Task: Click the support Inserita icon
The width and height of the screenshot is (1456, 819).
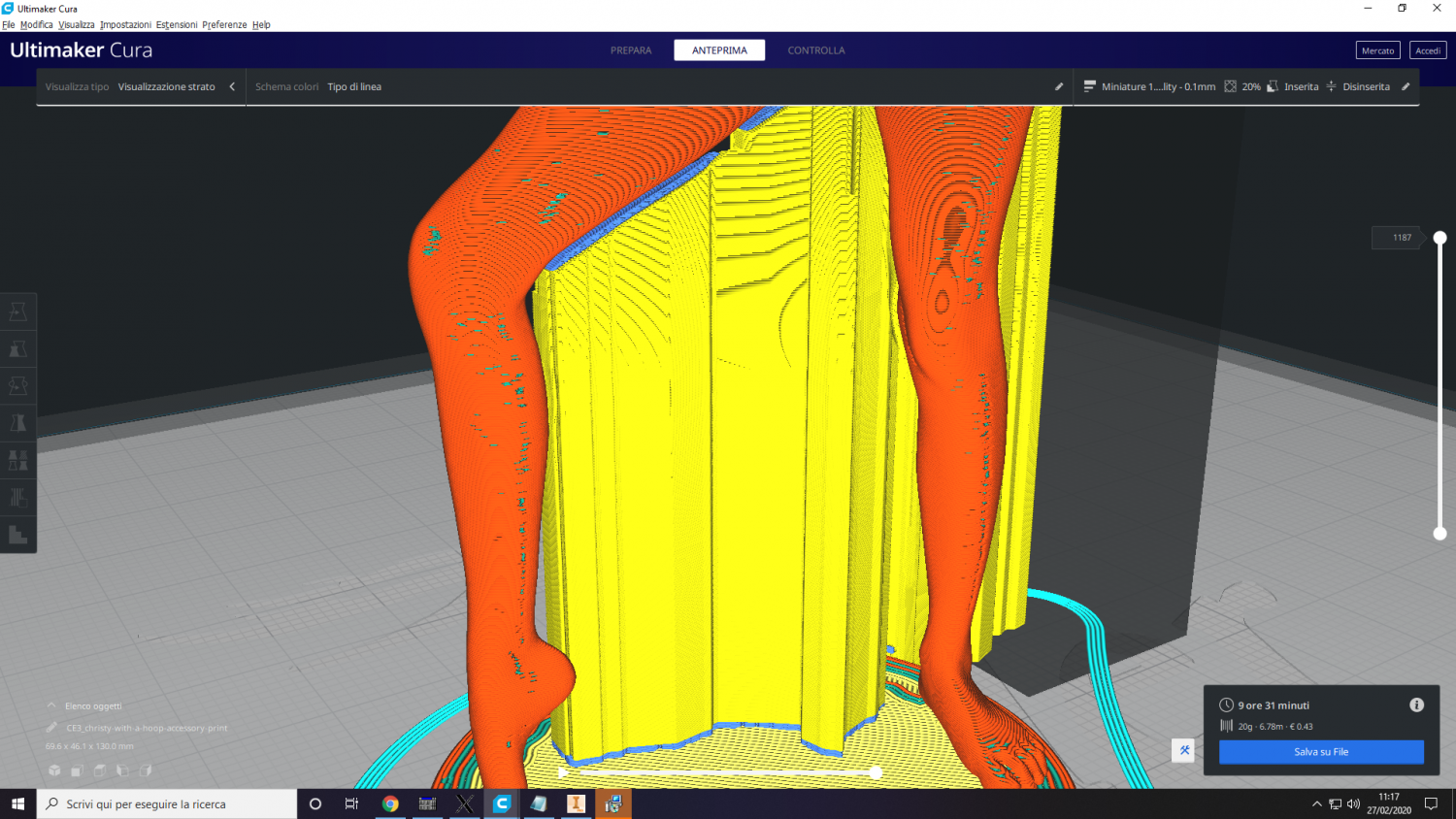Action: coord(1273,86)
